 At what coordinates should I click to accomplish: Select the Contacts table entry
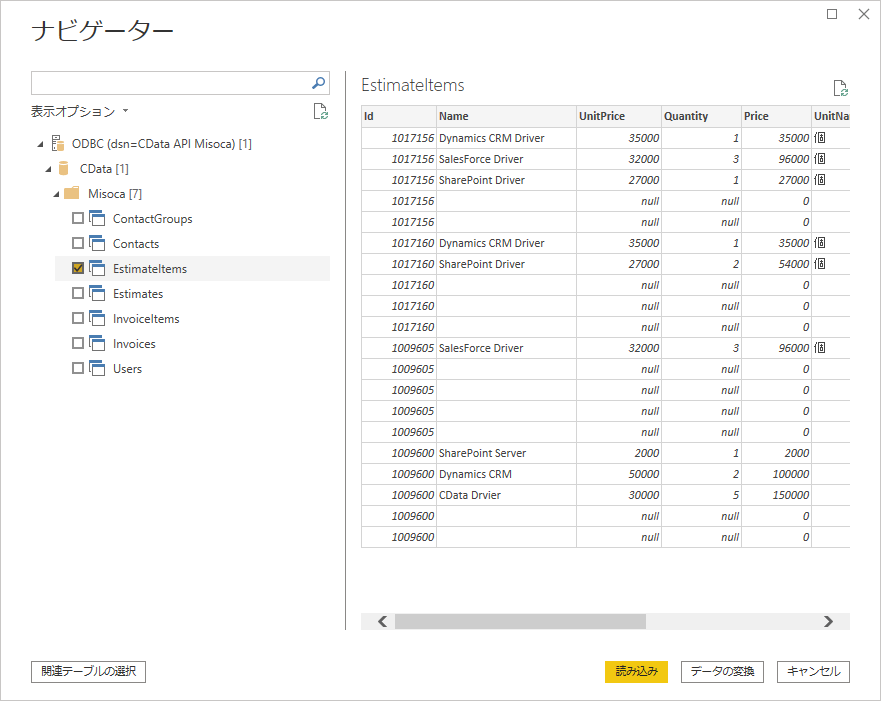click(x=136, y=244)
